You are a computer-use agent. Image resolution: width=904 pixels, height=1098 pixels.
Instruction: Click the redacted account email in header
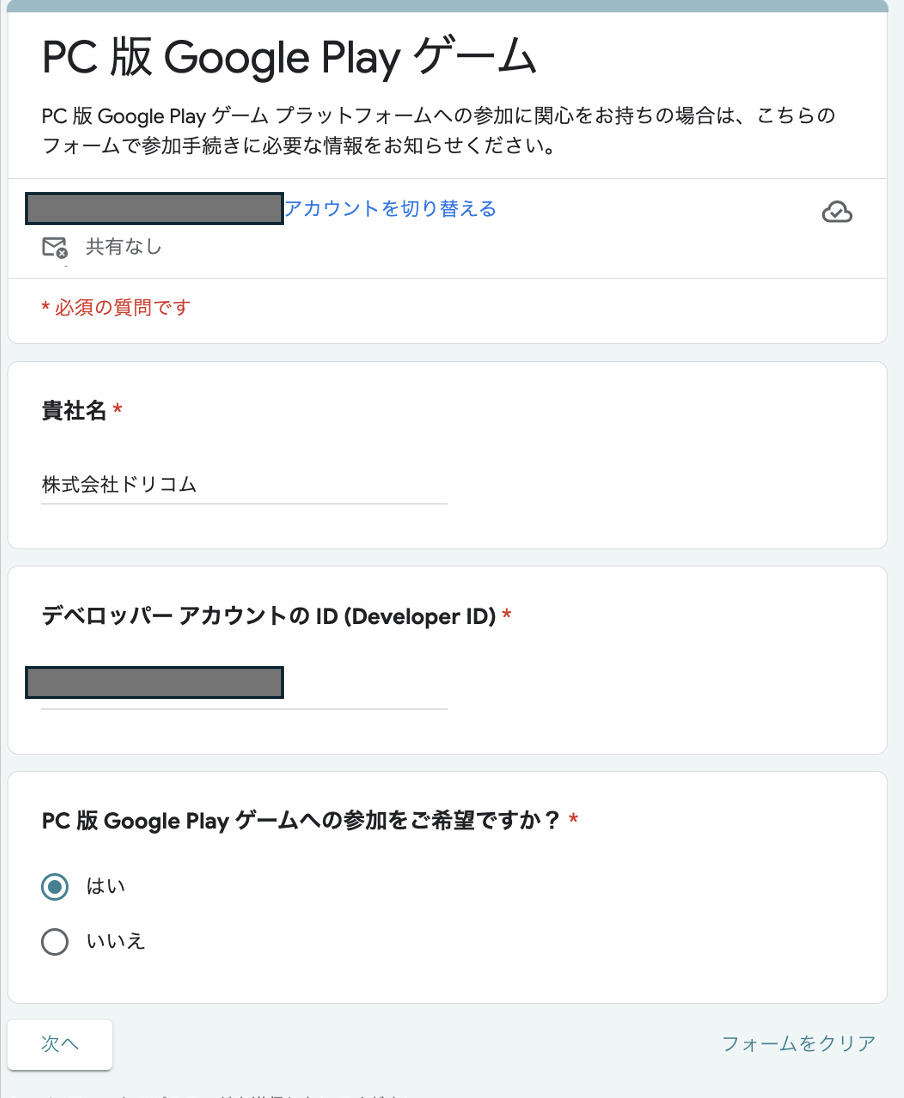154,209
